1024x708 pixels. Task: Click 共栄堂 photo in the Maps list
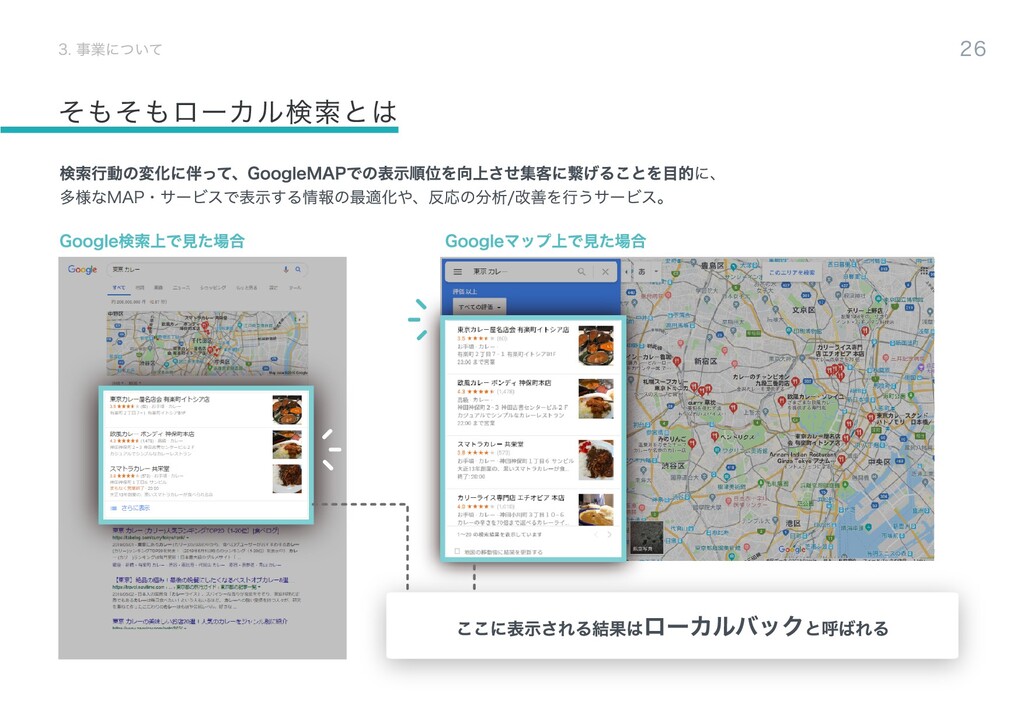click(x=596, y=460)
